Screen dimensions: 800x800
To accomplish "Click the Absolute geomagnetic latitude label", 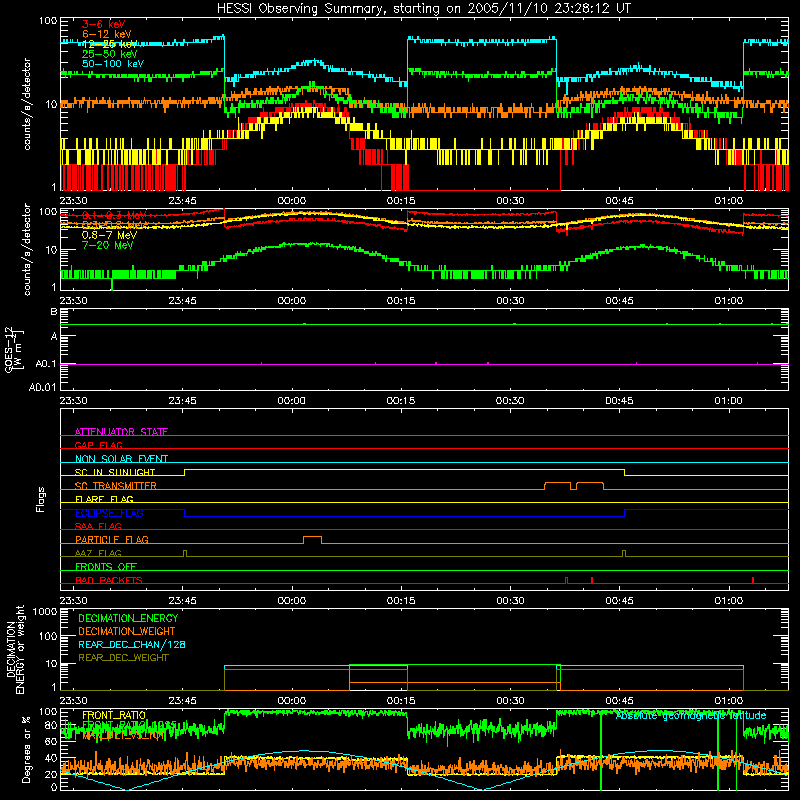I will 691,716.
